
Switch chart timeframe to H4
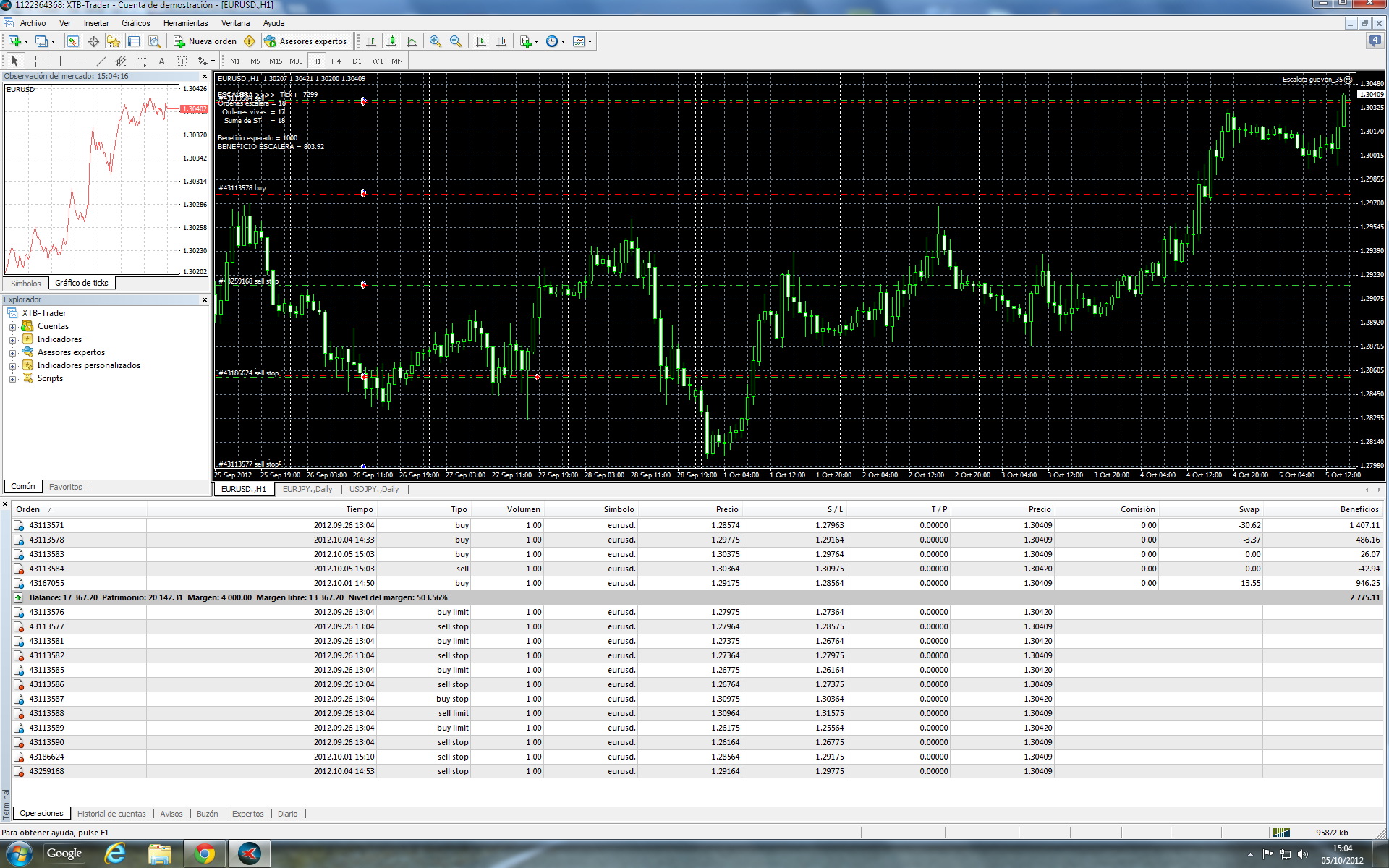tap(336, 61)
